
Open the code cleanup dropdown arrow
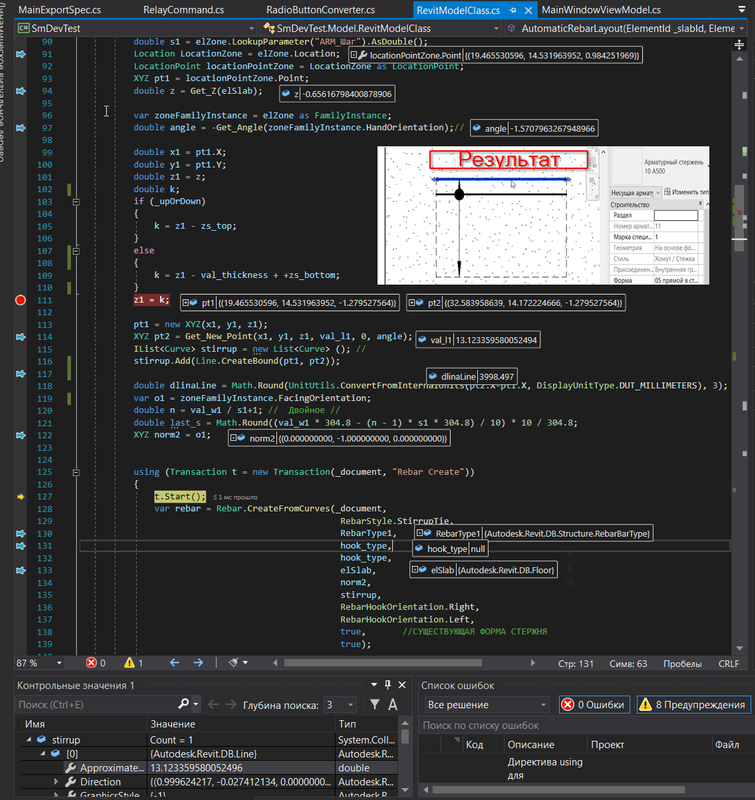tap(245, 663)
